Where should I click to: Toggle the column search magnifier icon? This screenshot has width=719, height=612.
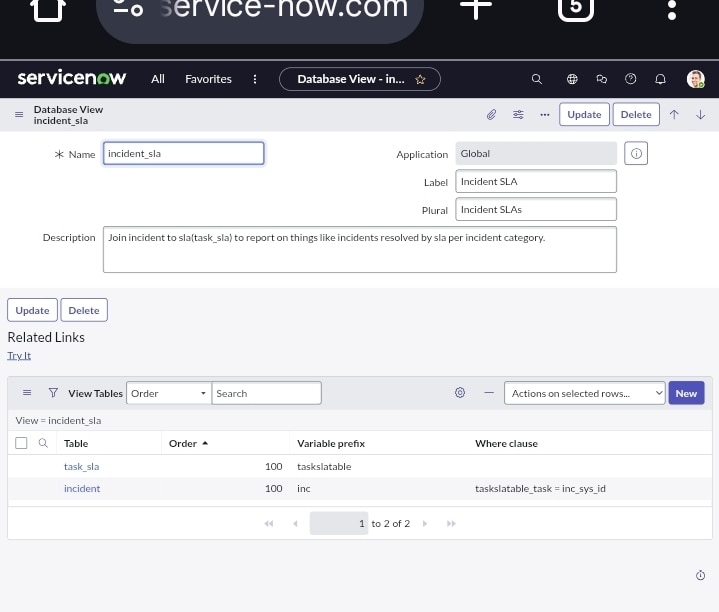coord(43,443)
